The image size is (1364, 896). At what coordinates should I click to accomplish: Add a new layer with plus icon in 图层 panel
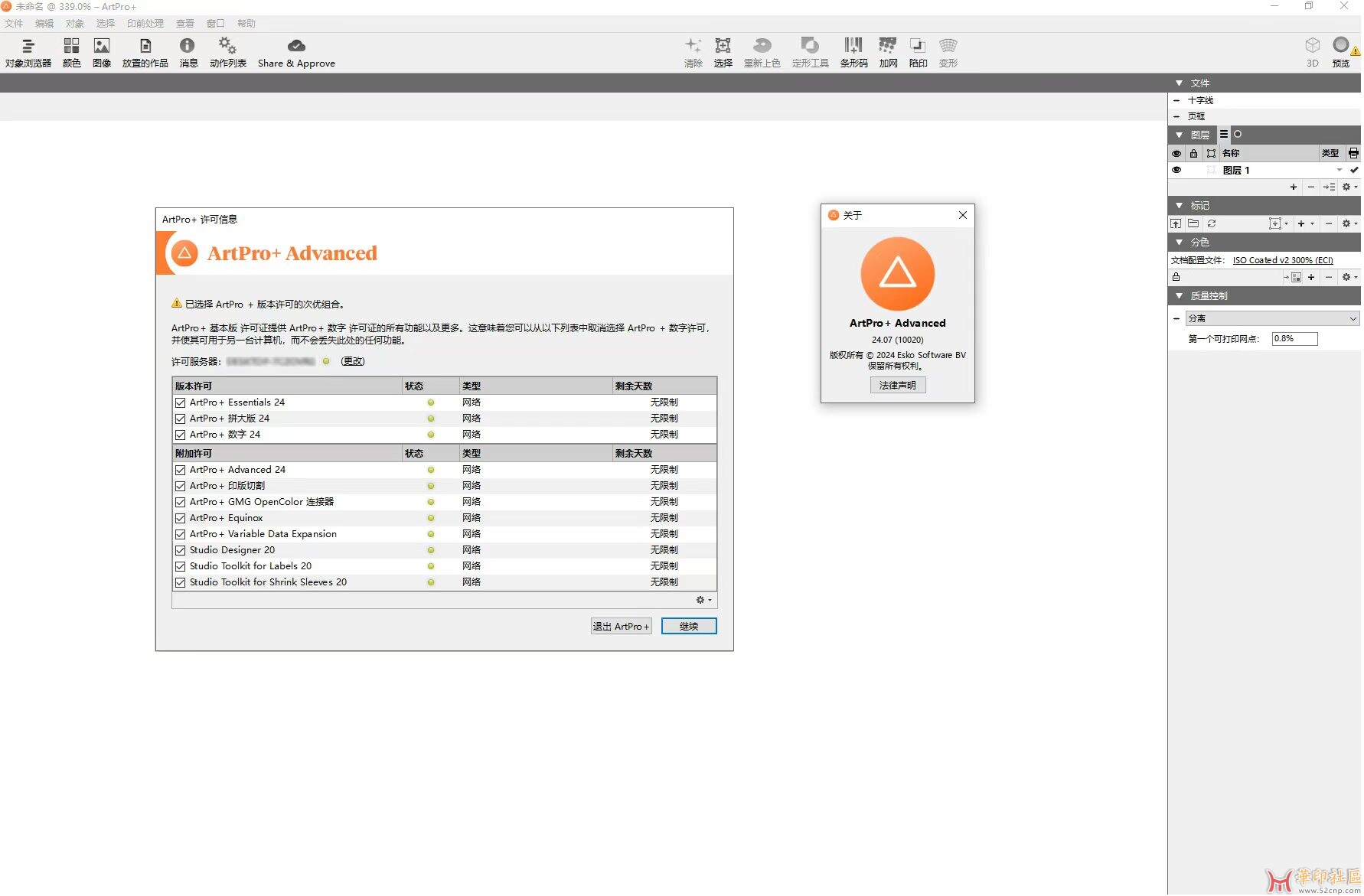click(x=1294, y=187)
